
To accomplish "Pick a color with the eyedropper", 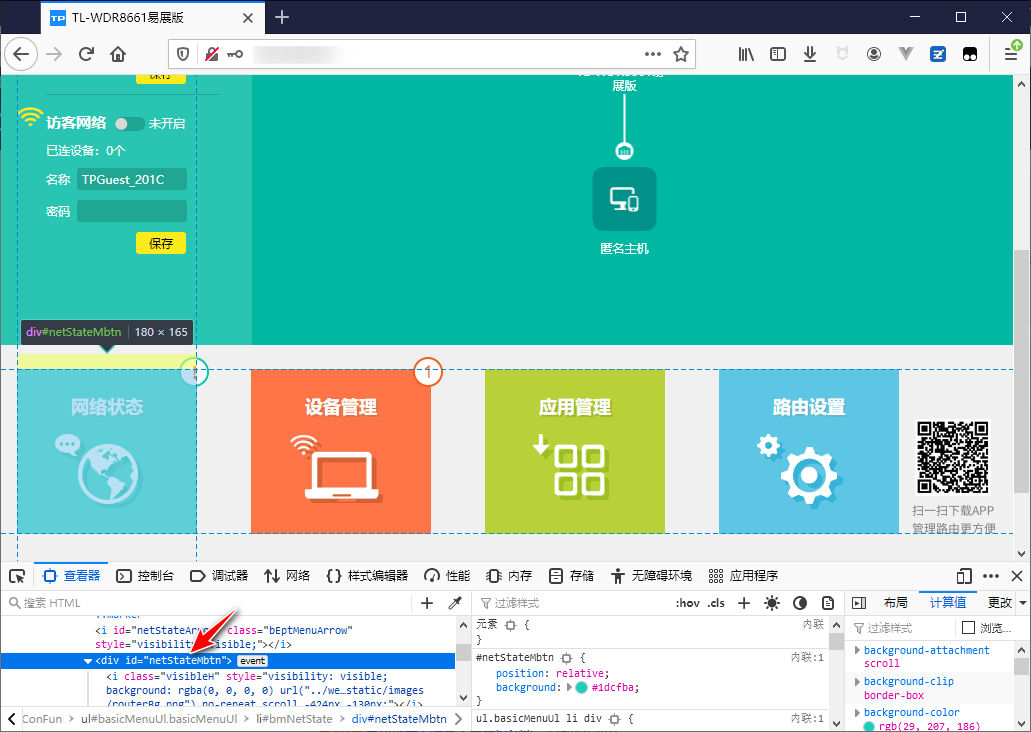I will coord(454,603).
